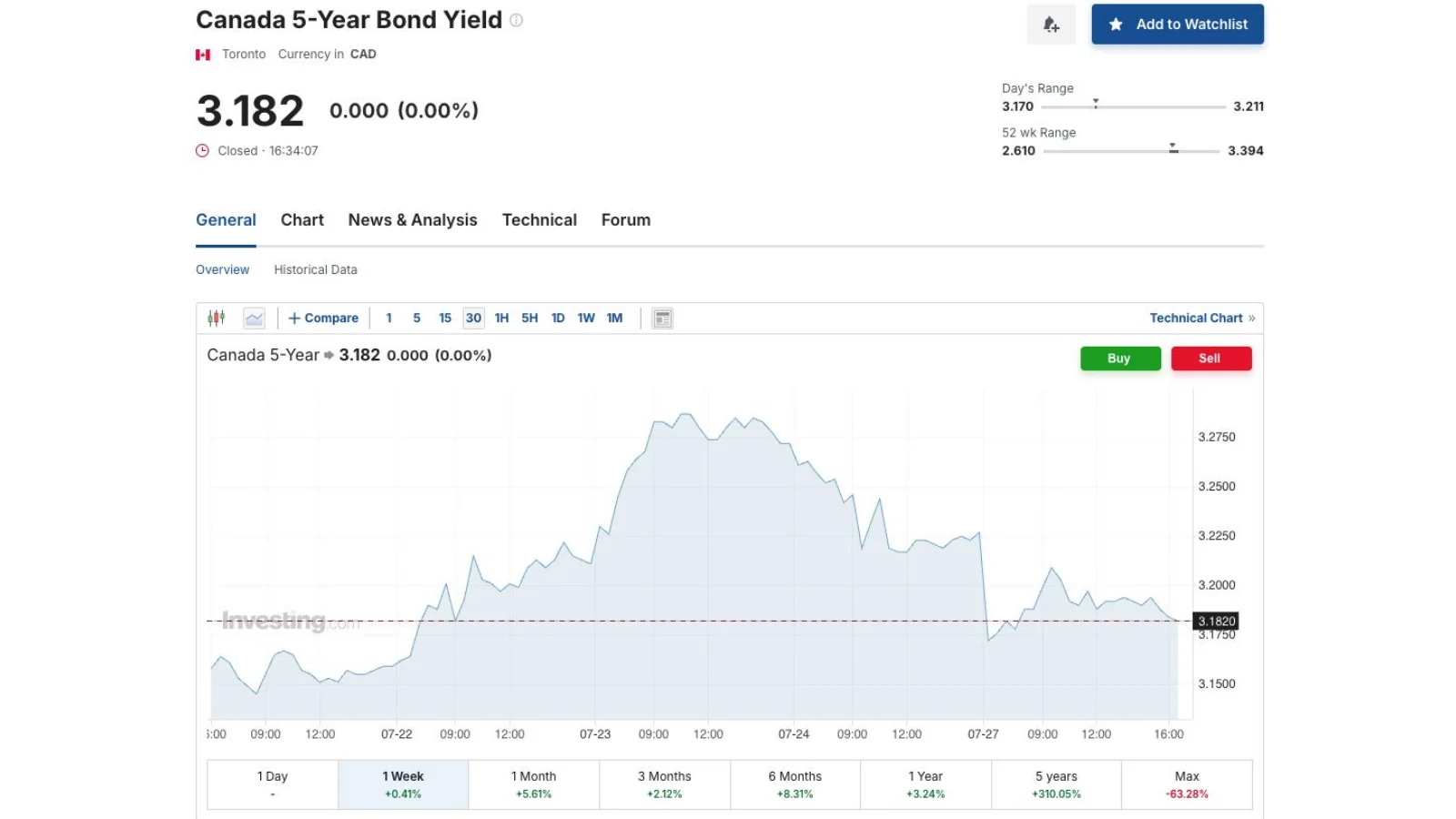1456x819 pixels.
Task: Go to the Forum tab
Action: coord(626,220)
